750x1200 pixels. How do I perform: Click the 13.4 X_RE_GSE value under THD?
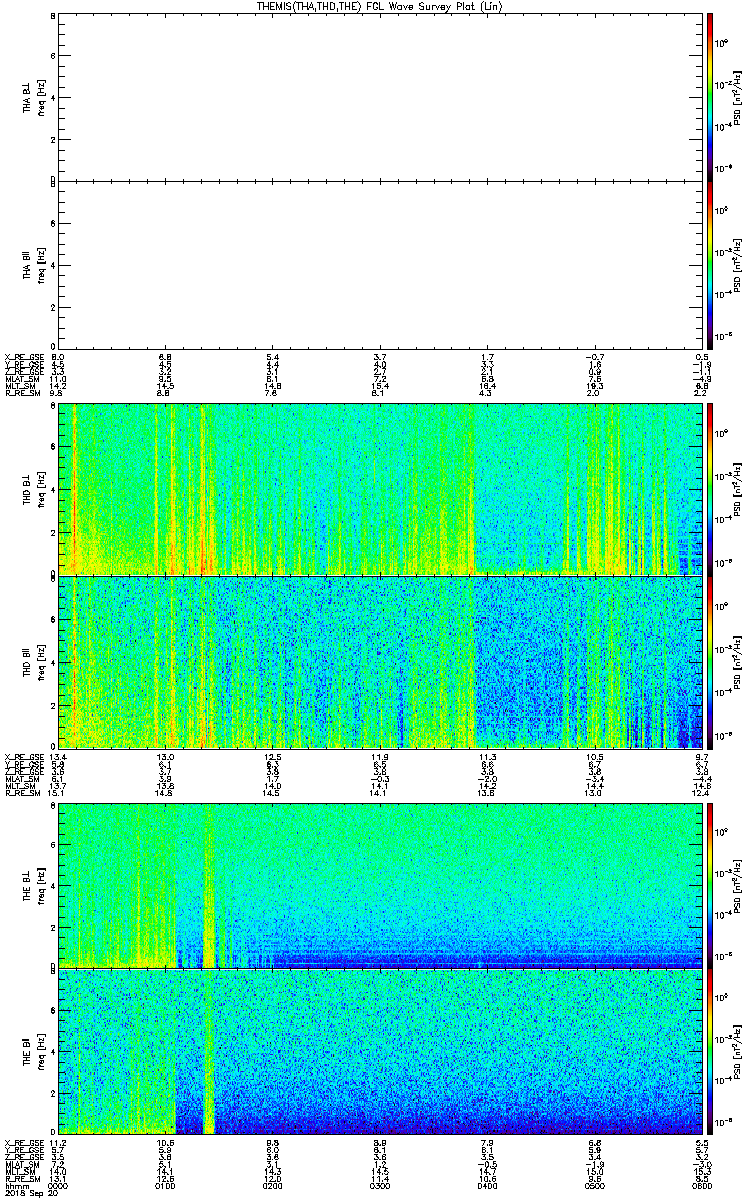(59, 756)
